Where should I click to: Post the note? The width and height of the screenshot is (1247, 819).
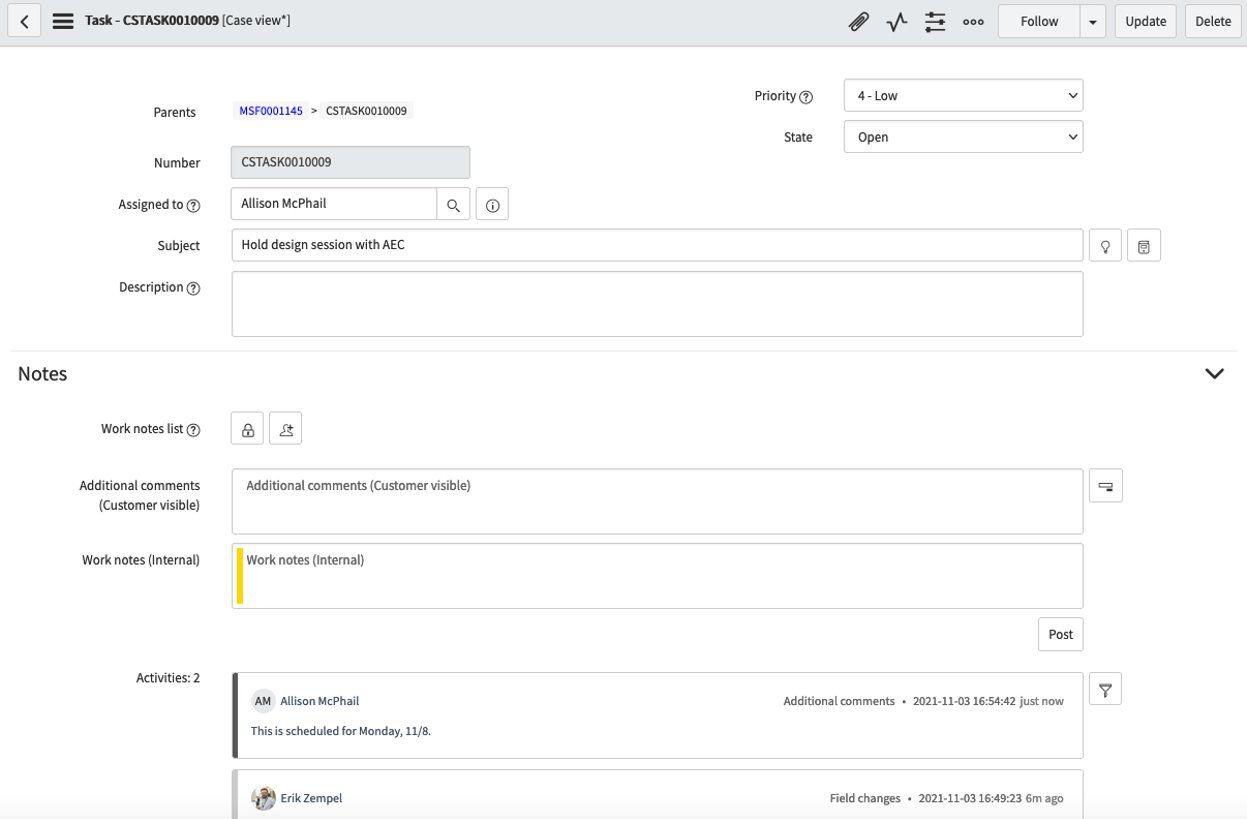point(1061,634)
